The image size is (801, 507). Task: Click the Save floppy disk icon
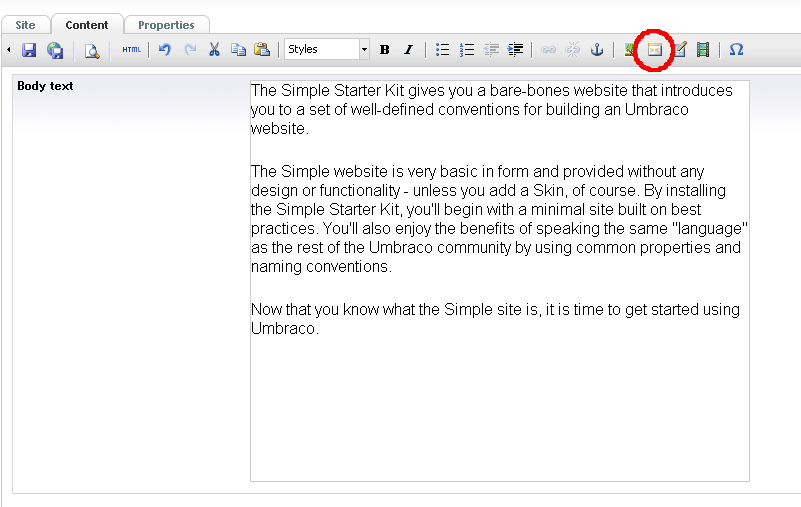(29, 50)
